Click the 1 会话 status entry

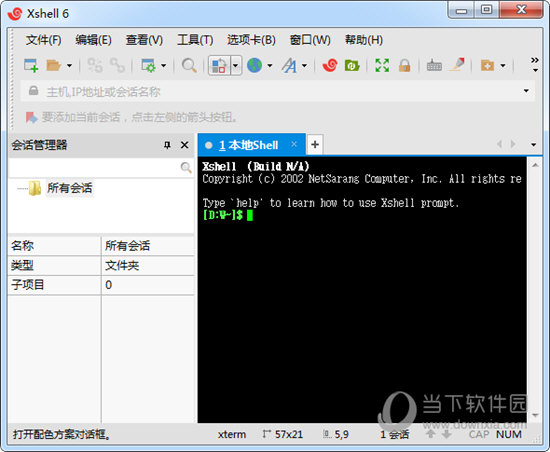395,434
